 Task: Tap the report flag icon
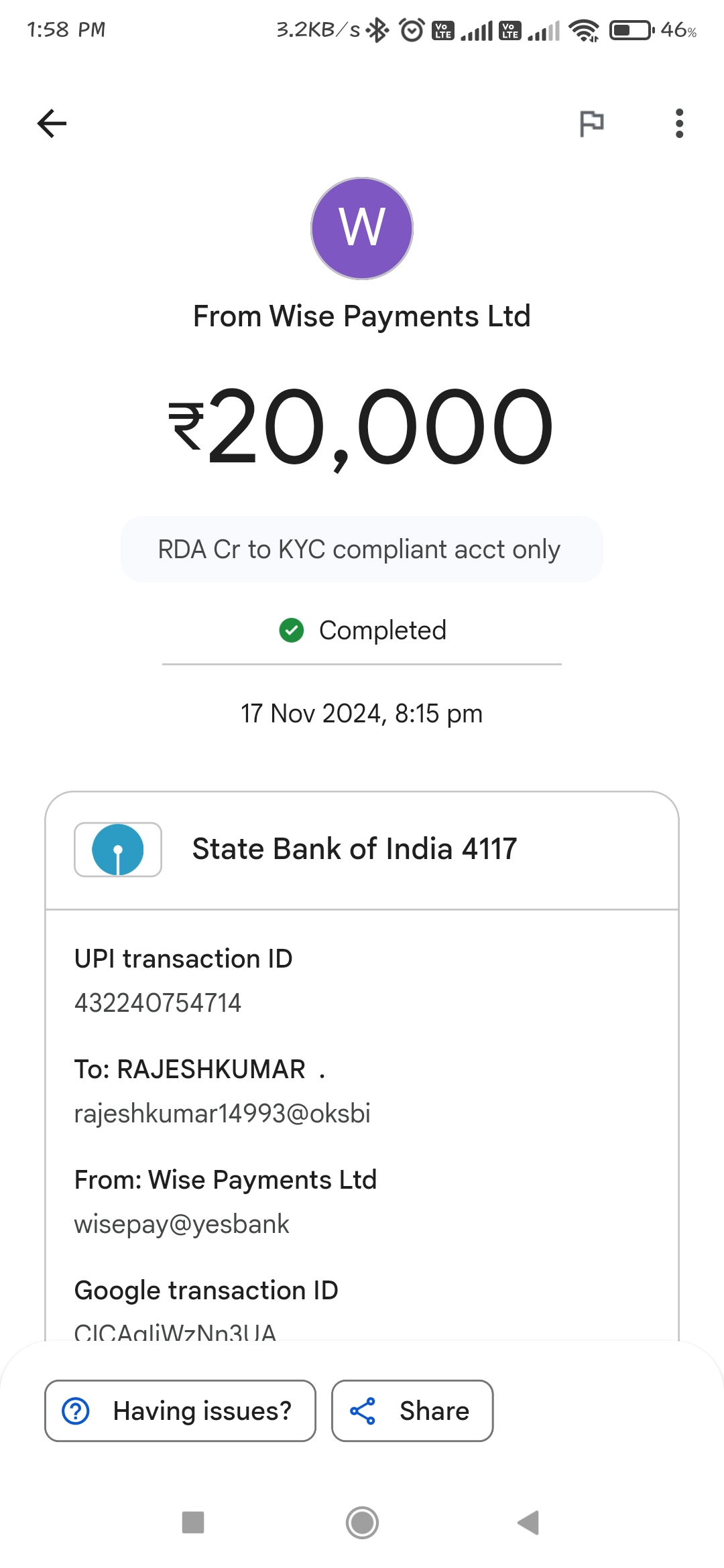point(591,123)
